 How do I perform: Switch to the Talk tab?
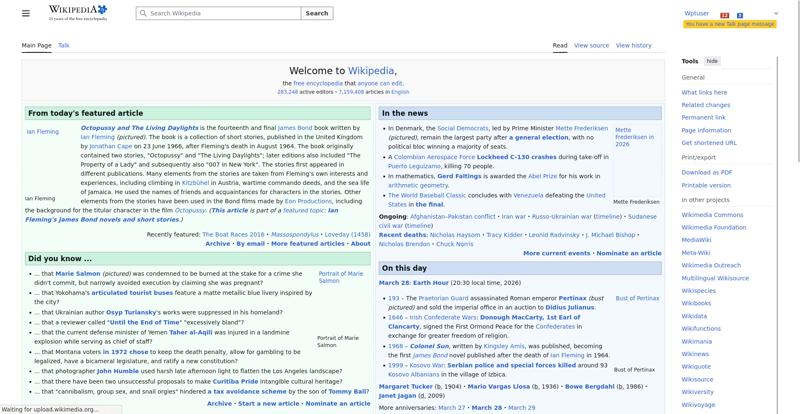point(64,45)
